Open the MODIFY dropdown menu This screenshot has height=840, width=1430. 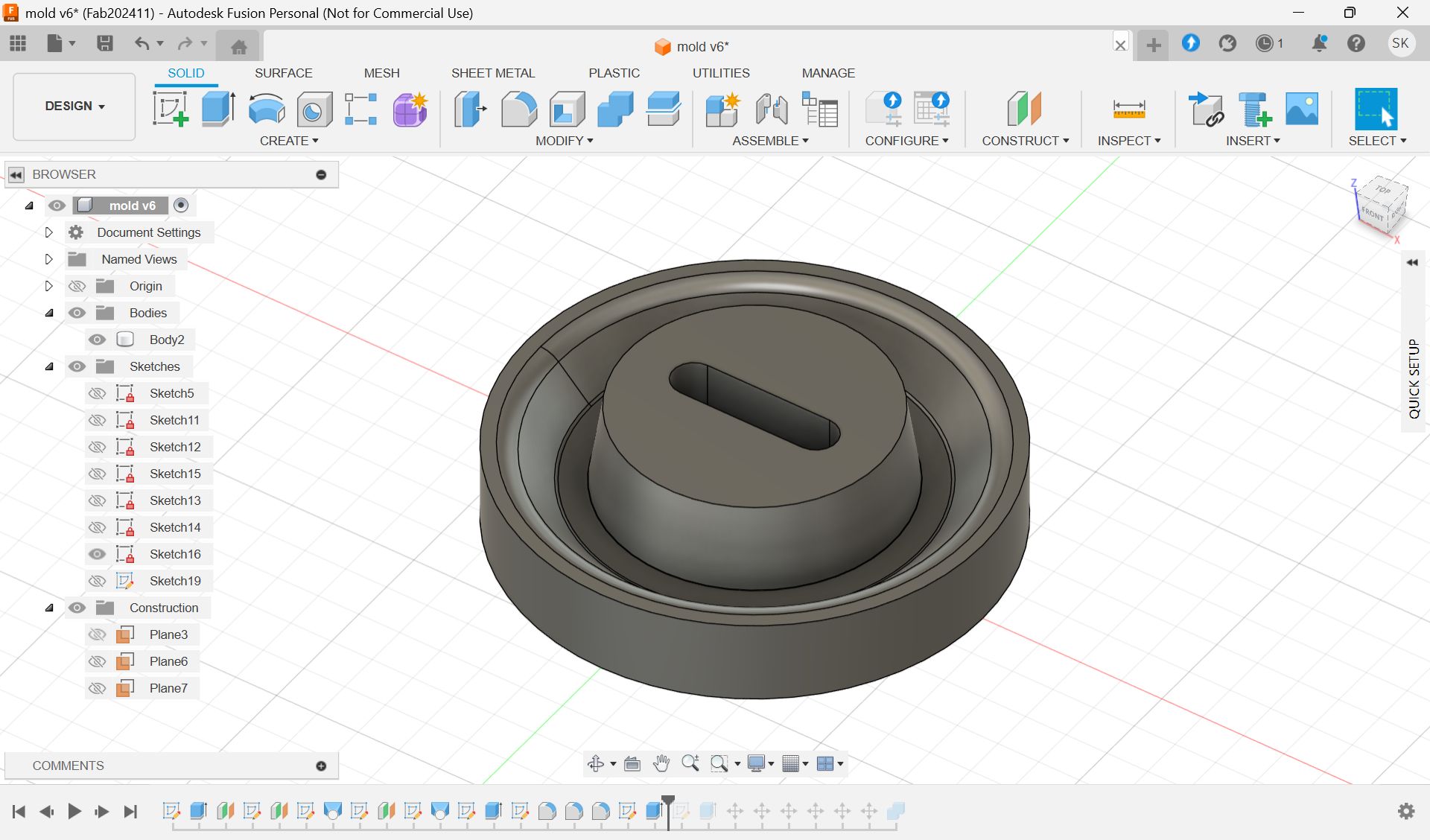coord(564,141)
